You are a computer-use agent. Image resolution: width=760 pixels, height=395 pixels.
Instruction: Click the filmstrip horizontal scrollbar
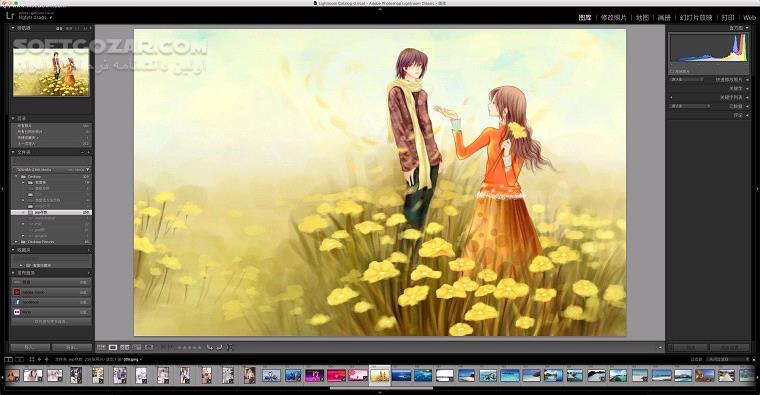click(x=381, y=388)
